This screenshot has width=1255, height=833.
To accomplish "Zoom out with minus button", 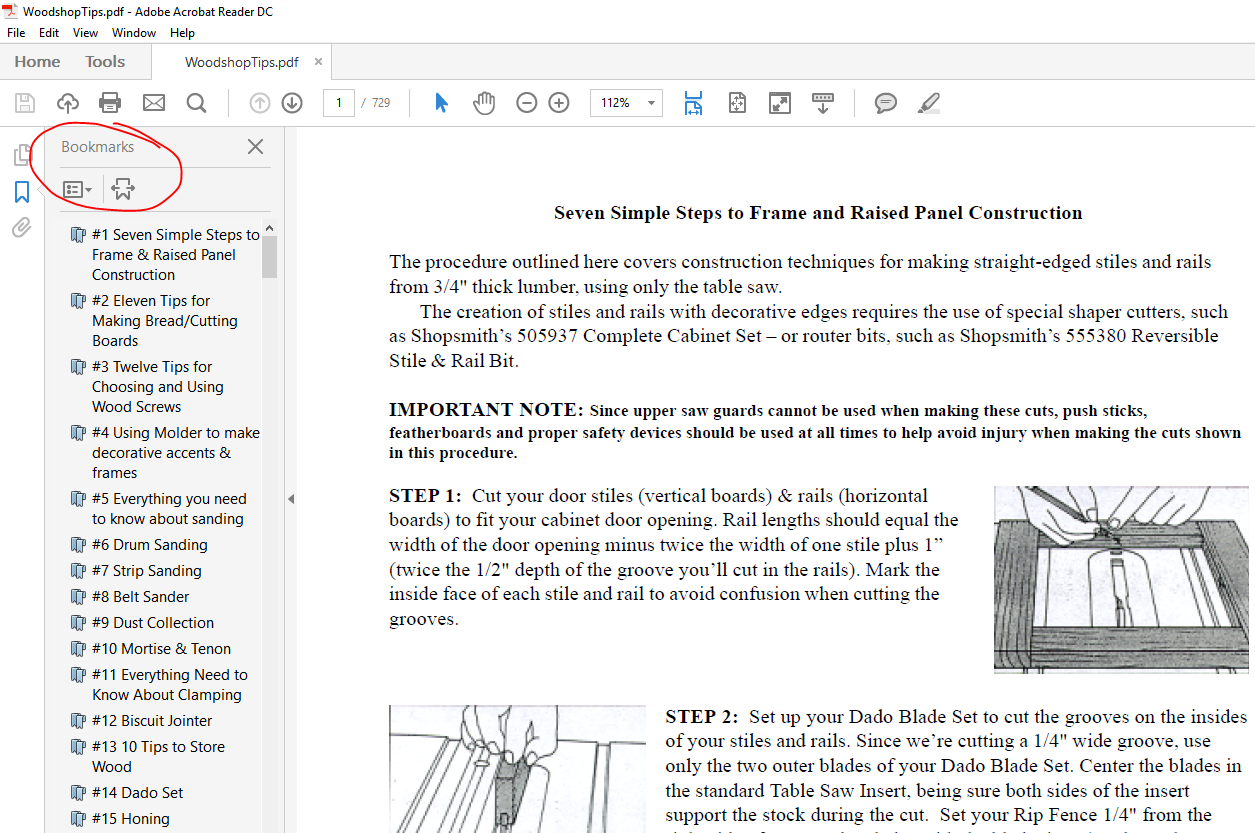I will [527, 103].
